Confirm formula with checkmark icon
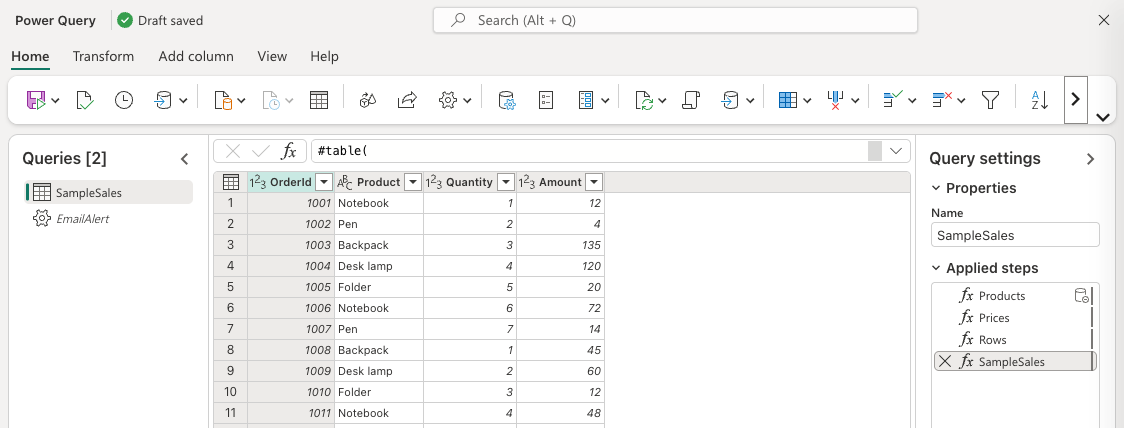 [x=261, y=151]
